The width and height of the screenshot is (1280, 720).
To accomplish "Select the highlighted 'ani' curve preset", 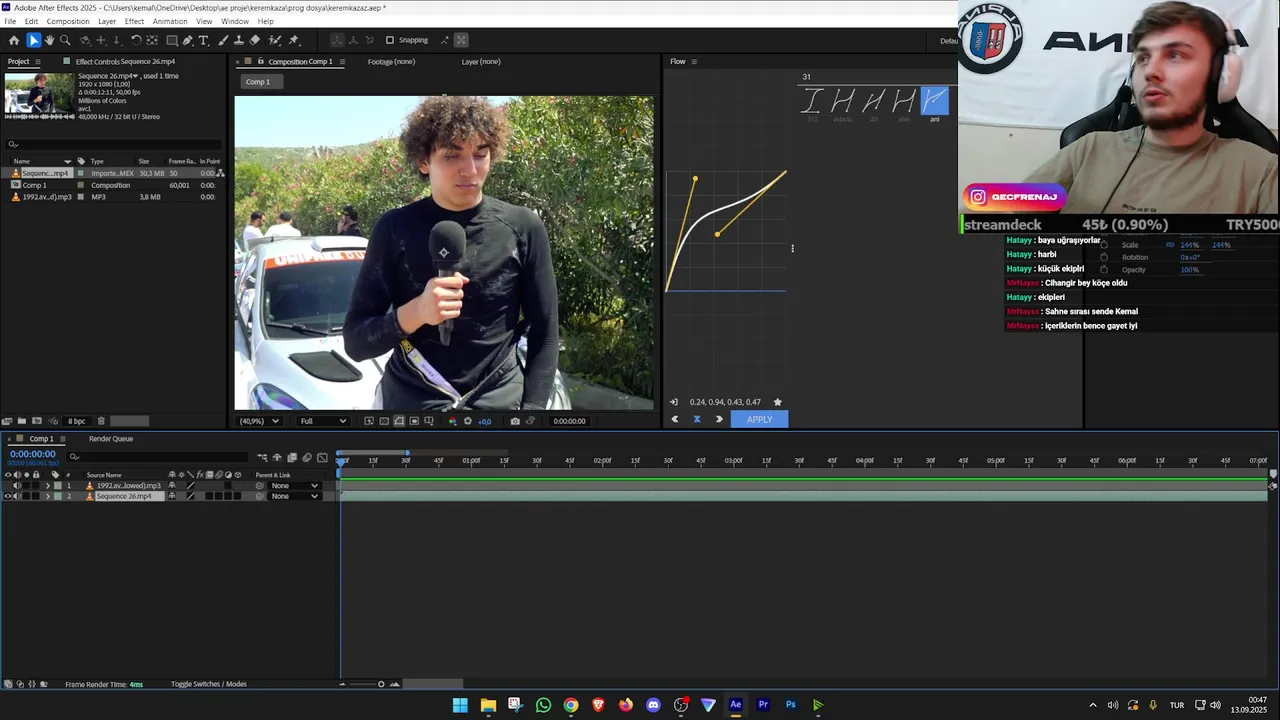I will (x=934, y=101).
